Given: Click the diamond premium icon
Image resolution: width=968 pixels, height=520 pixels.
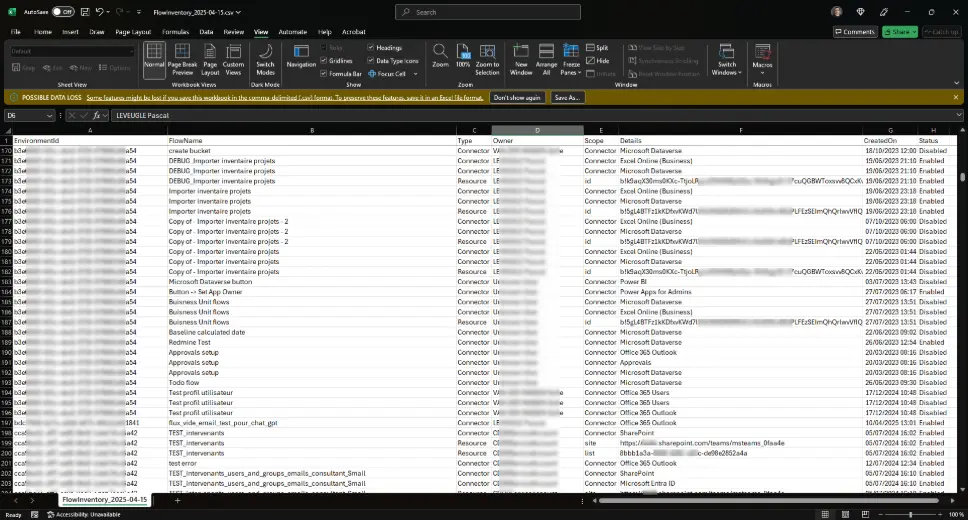Looking at the screenshot, I should click(x=861, y=12).
